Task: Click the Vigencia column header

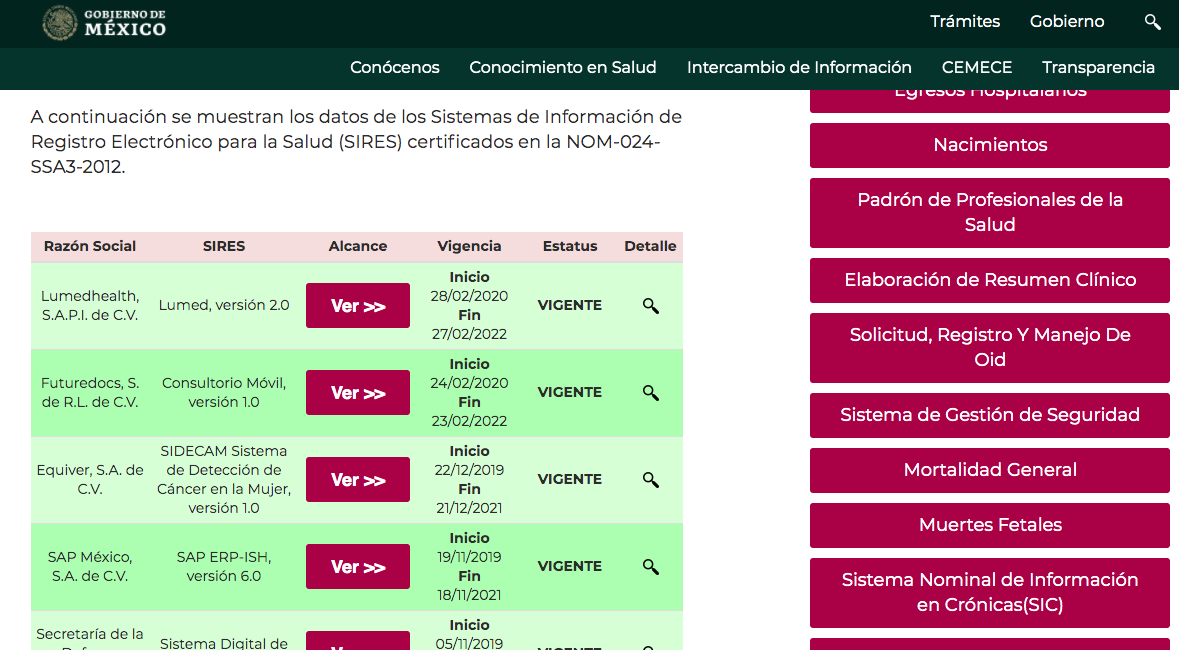Action: coord(469,246)
